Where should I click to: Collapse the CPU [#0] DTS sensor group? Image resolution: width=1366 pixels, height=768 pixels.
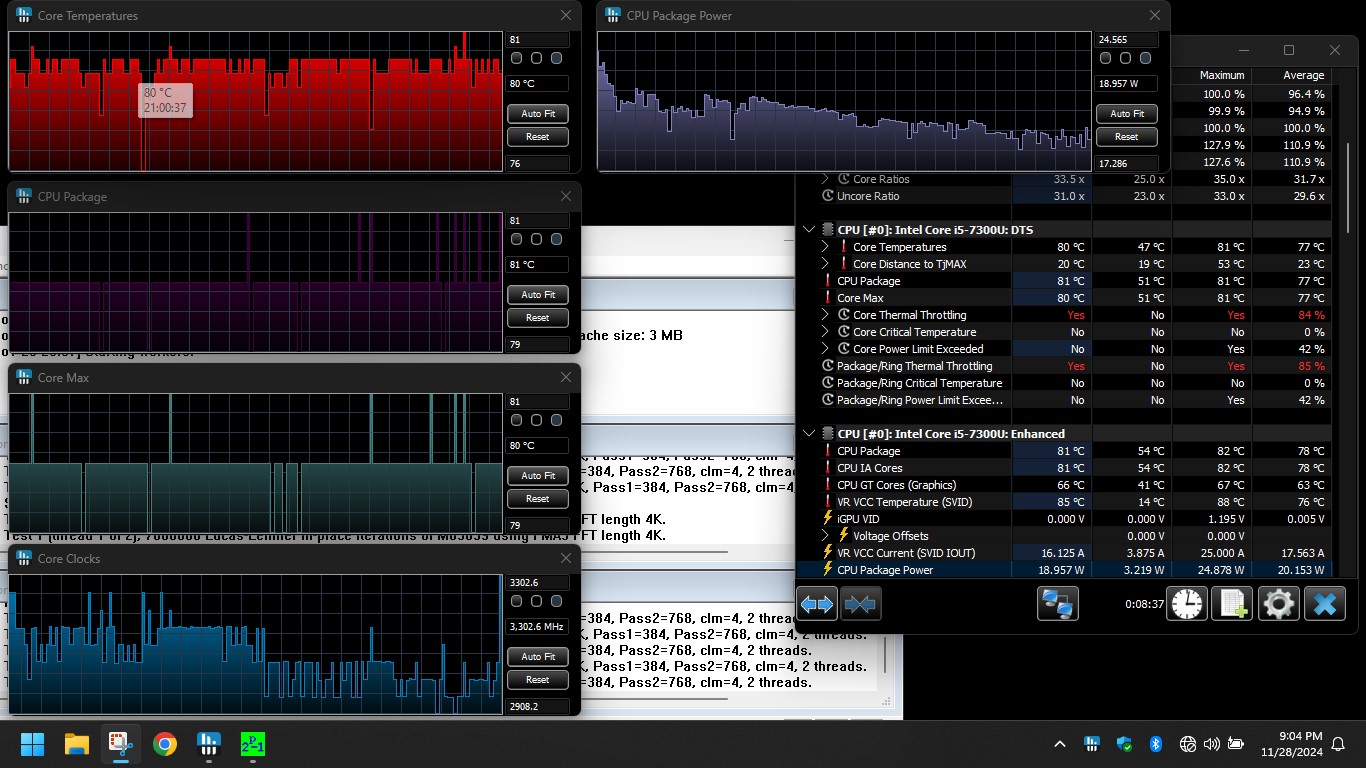tap(809, 230)
